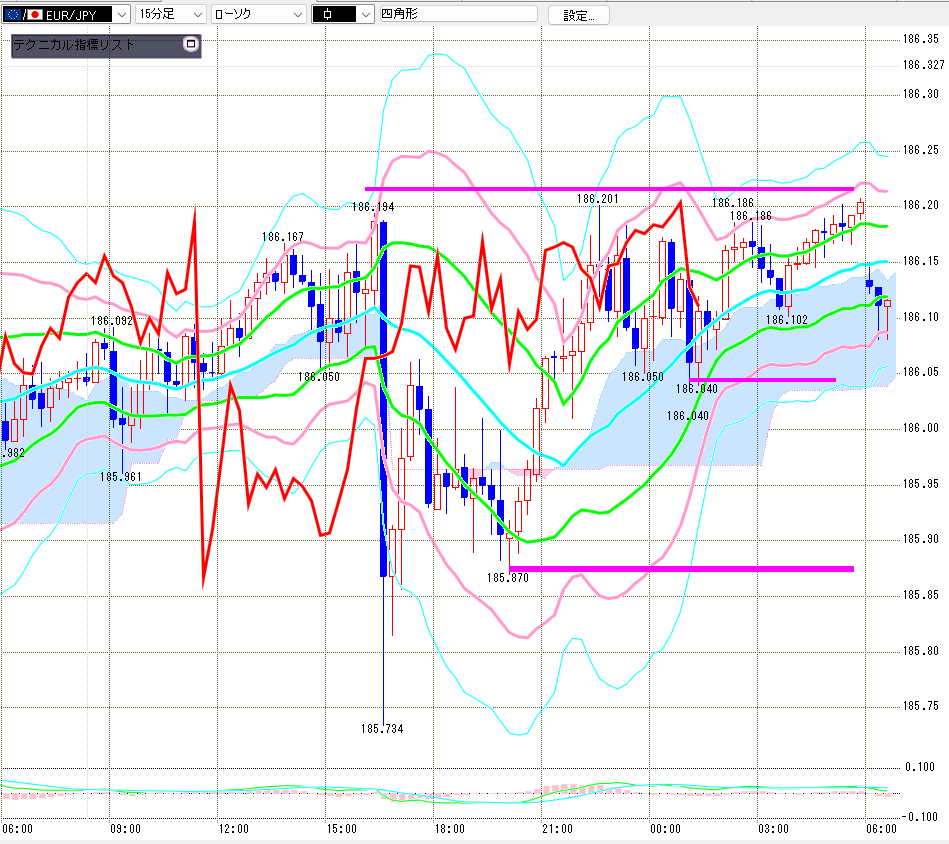Screen dimensions: 949x844
Task: Click the 00:00 time axis marker
Action: 665,828
